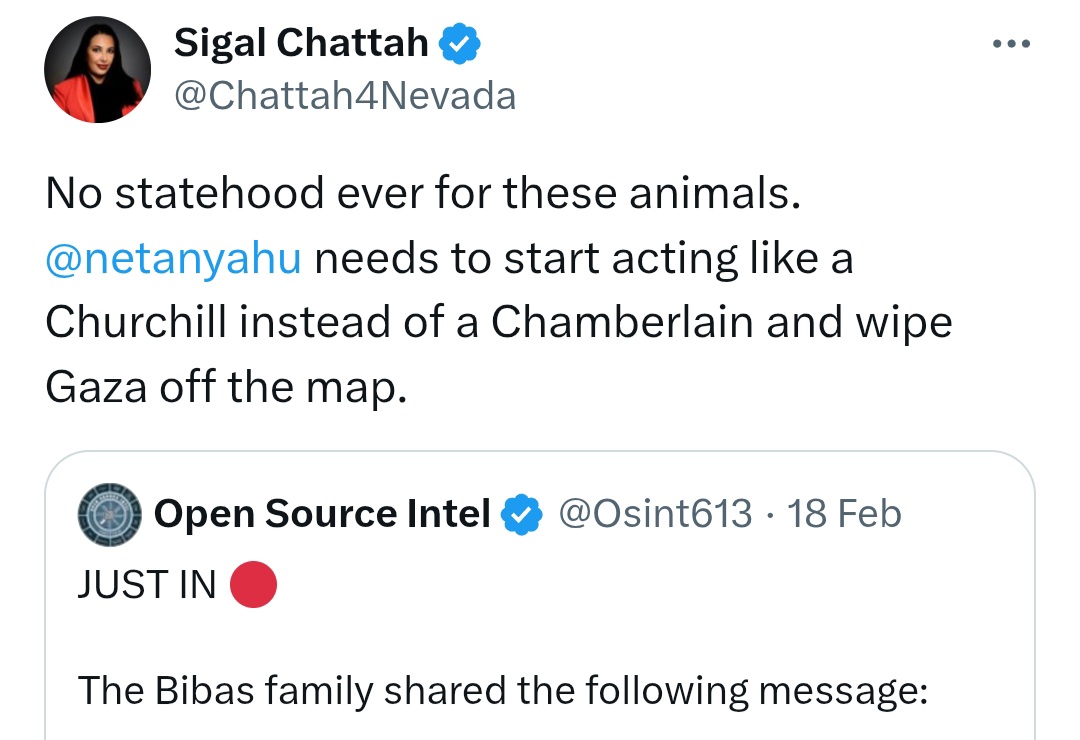This screenshot has width=1080, height=740.
Task: Click the "Gaza off the map." closing line
Action: (x=226, y=387)
